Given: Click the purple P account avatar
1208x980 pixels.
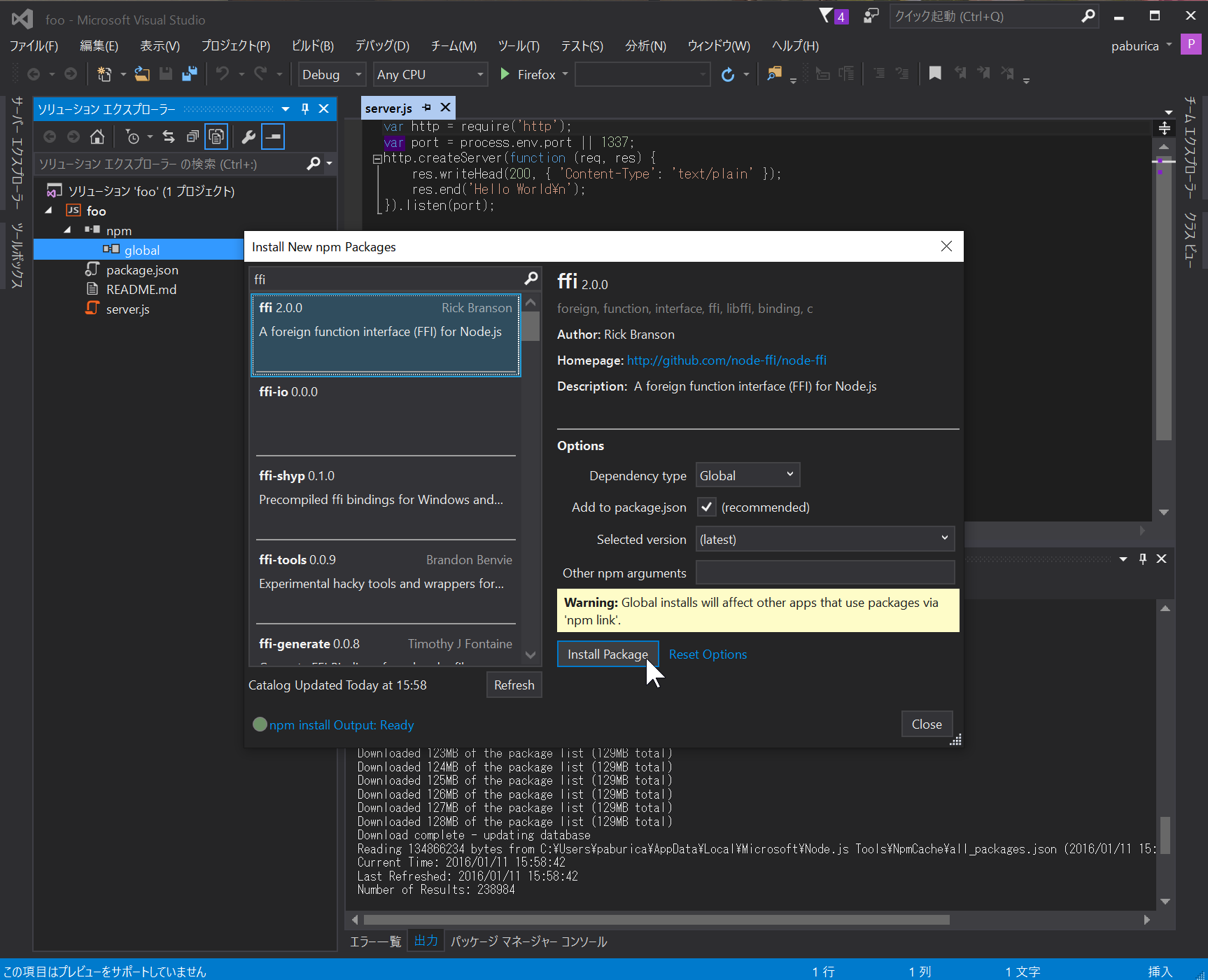Looking at the screenshot, I should pos(1191,44).
